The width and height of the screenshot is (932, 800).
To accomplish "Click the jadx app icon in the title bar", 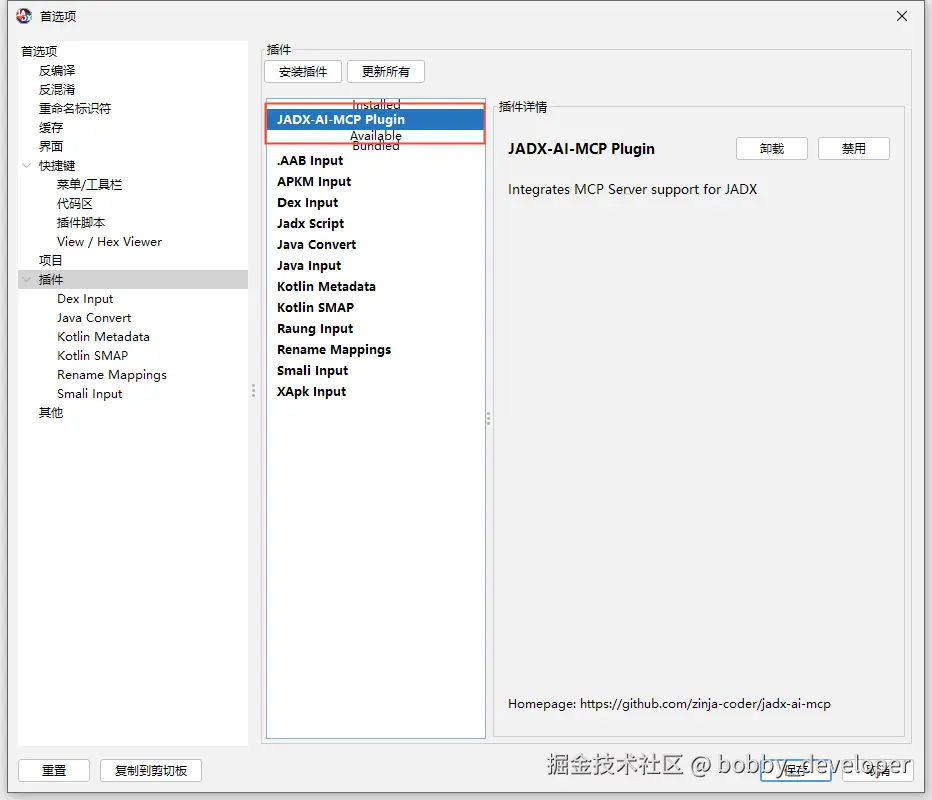I will (24, 16).
